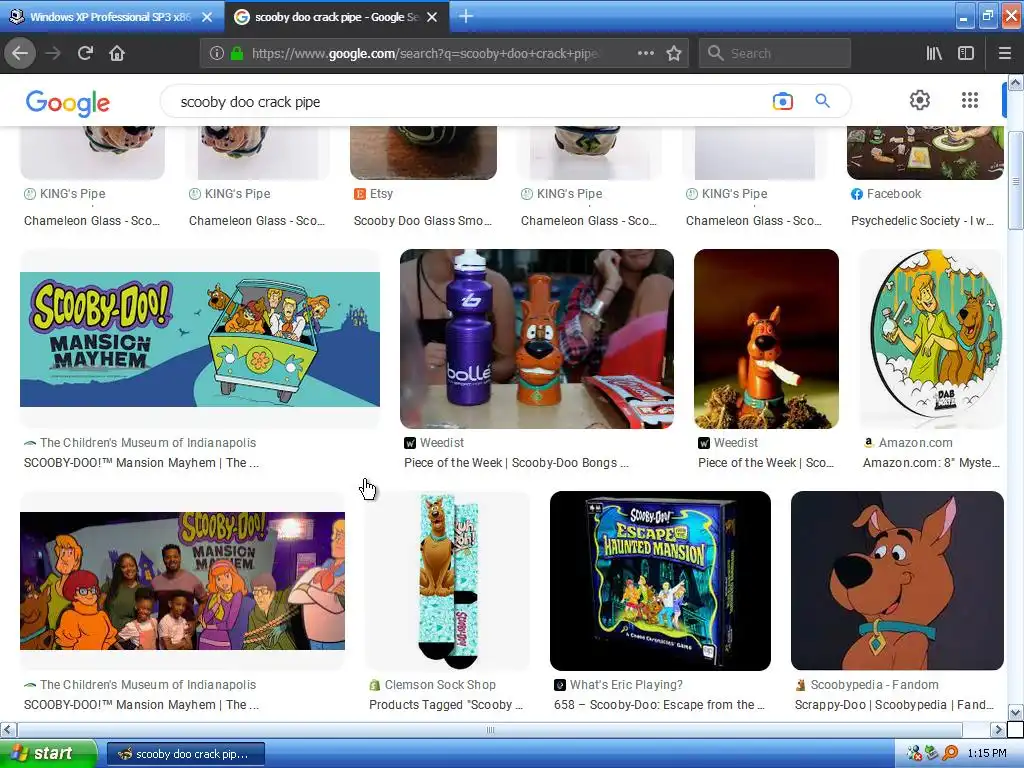1024x768 pixels.
Task: Switch to Windows XP Professional SP3 tab
Action: pos(111,17)
